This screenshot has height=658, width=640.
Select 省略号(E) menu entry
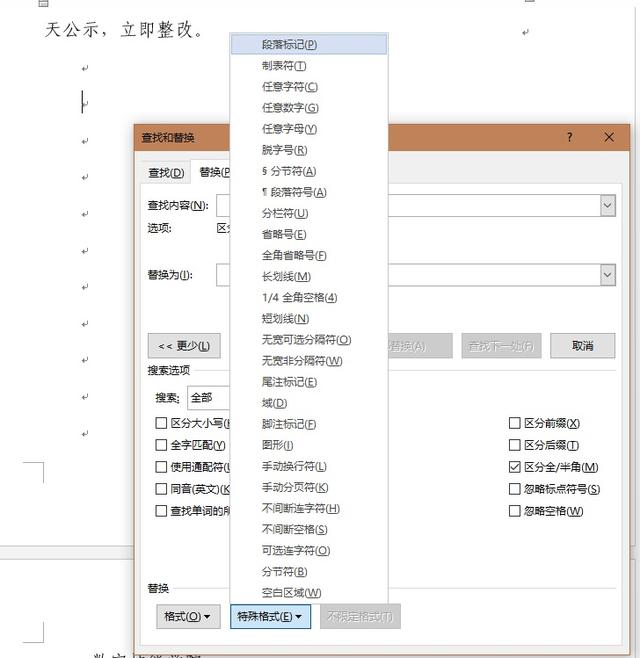coord(309,234)
